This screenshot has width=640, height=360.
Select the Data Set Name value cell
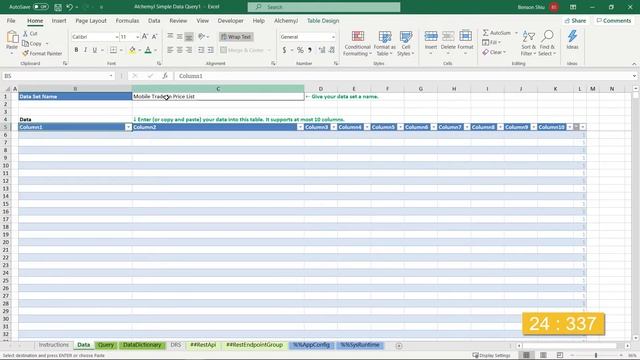tap(218, 96)
